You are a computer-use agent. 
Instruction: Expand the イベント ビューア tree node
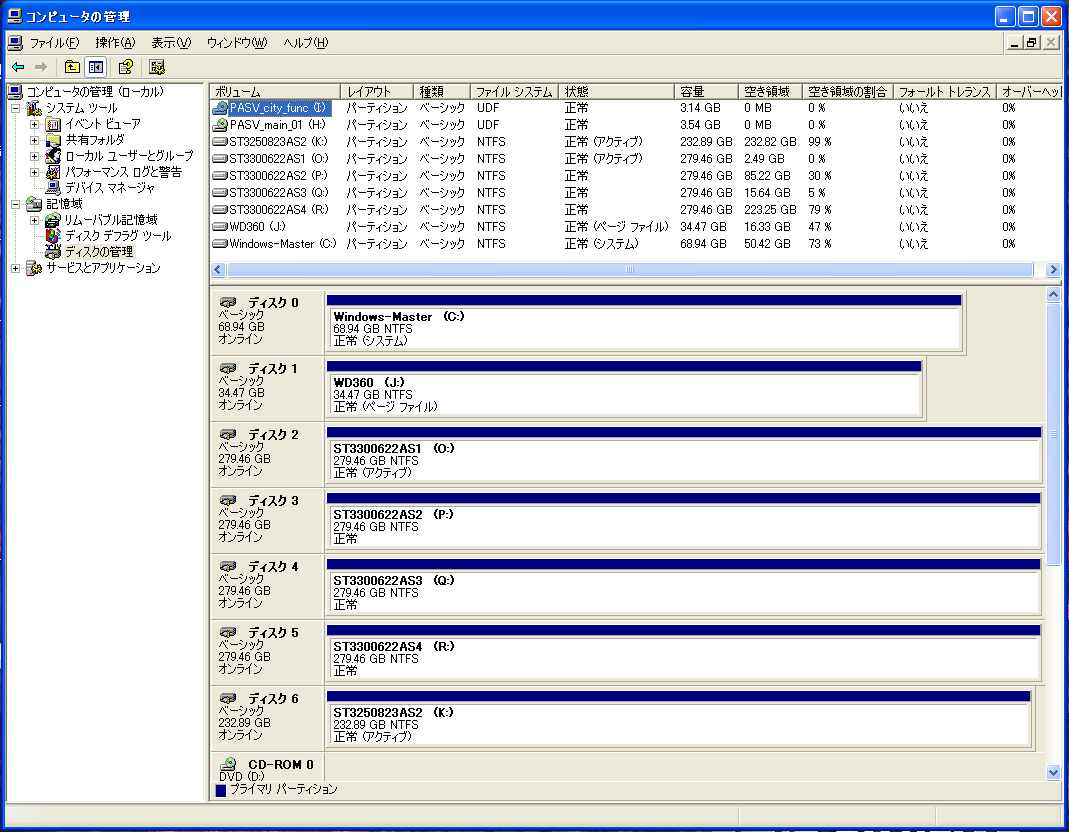[35, 124]
